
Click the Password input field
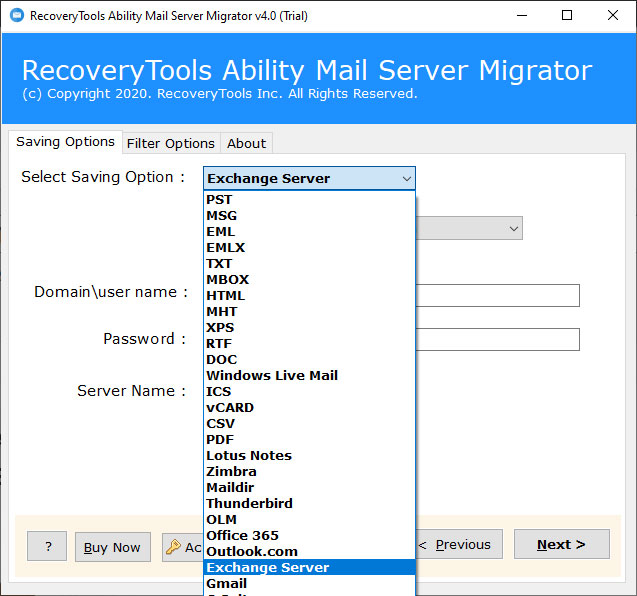pos(497,339)
